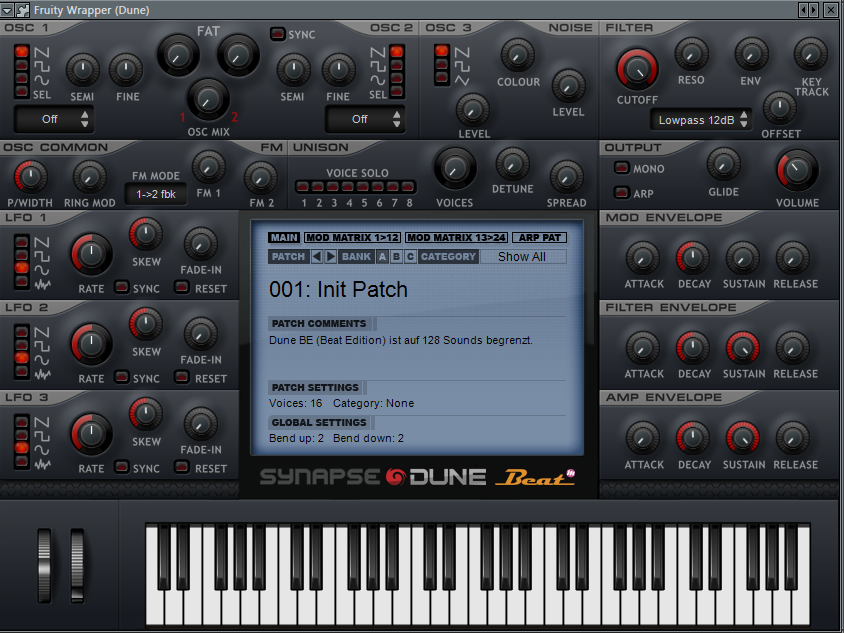Click the Show All category field
The width and height of the screenshot is (844, 633).
click(x=522, y=257)
